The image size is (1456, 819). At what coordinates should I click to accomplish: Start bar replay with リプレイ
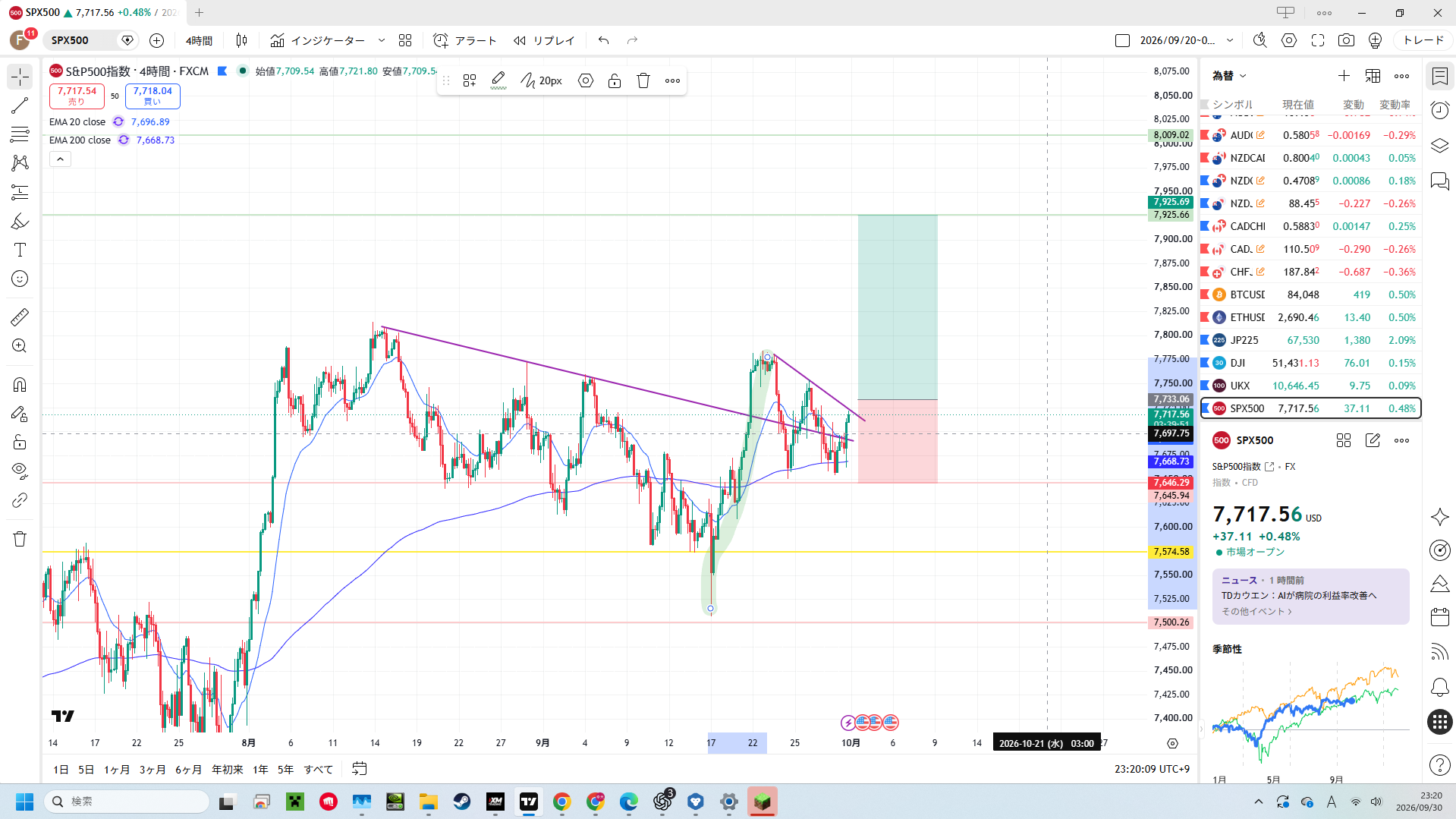point(544,40)
